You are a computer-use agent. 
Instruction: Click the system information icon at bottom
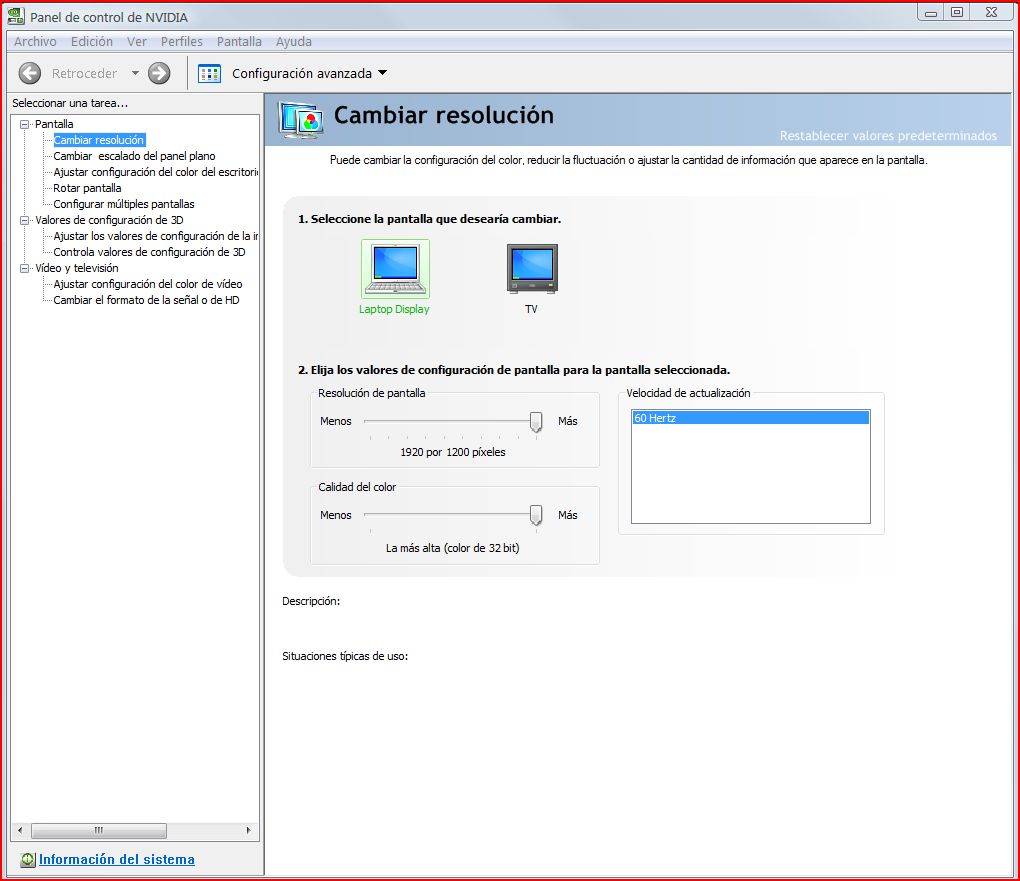[27, 860]
